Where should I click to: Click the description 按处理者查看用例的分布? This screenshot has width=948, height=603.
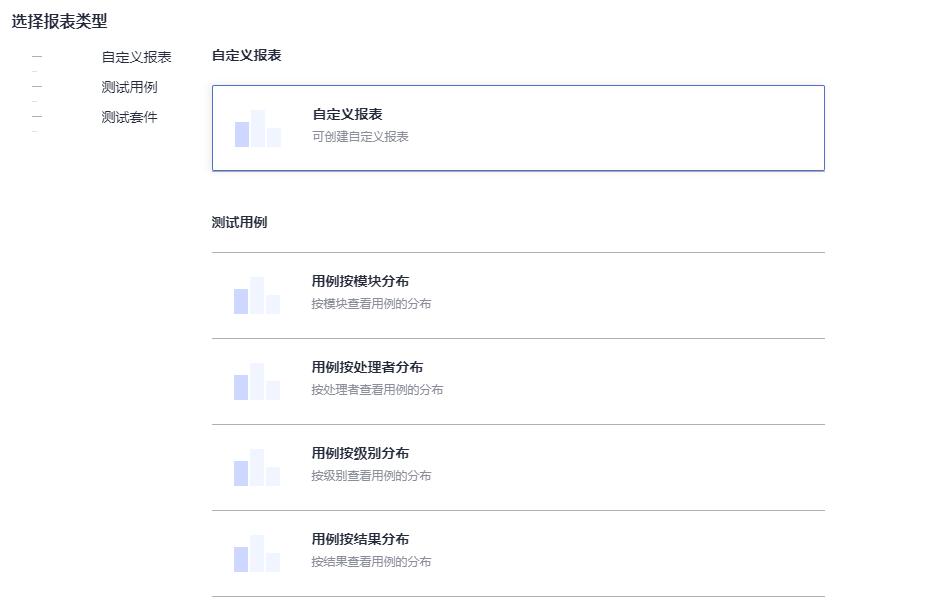click(x=377, y=389)
